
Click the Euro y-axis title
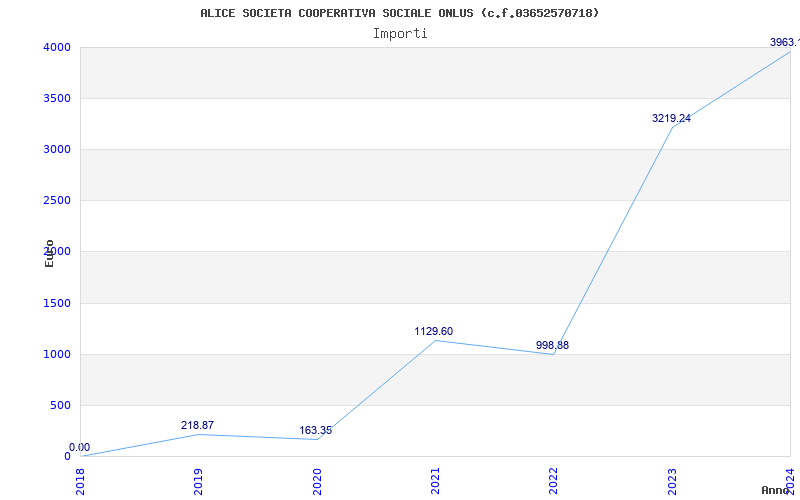point(49,253)
